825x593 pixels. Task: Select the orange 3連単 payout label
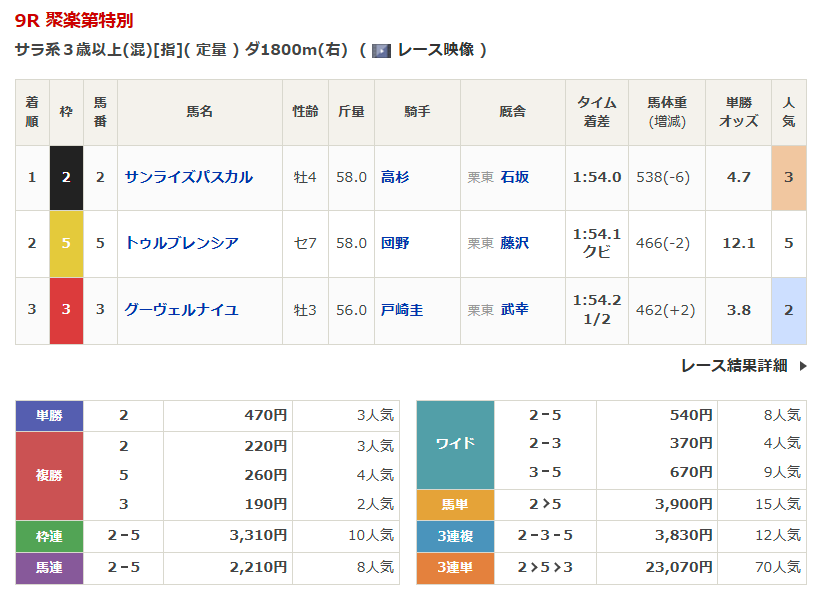(x=455, y=567)
